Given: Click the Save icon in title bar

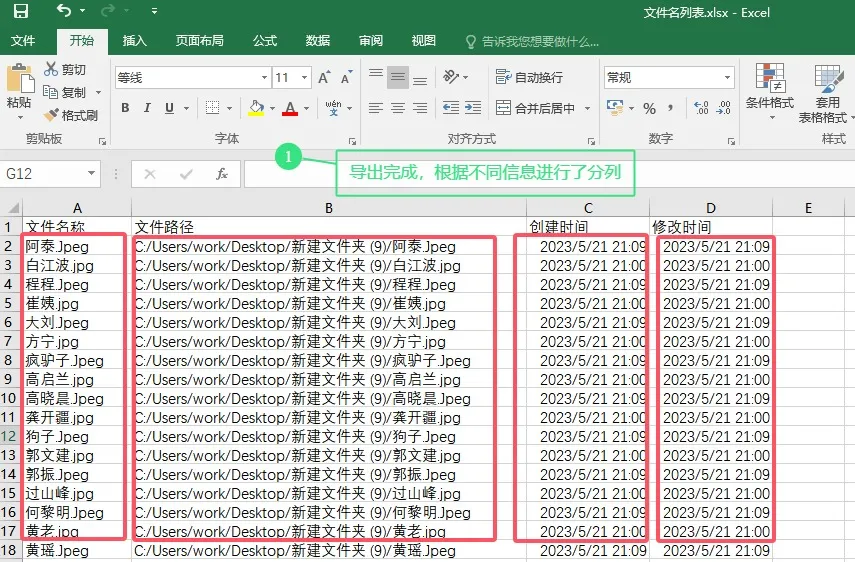Looking at the screenshot, I should tap(21, 11).
